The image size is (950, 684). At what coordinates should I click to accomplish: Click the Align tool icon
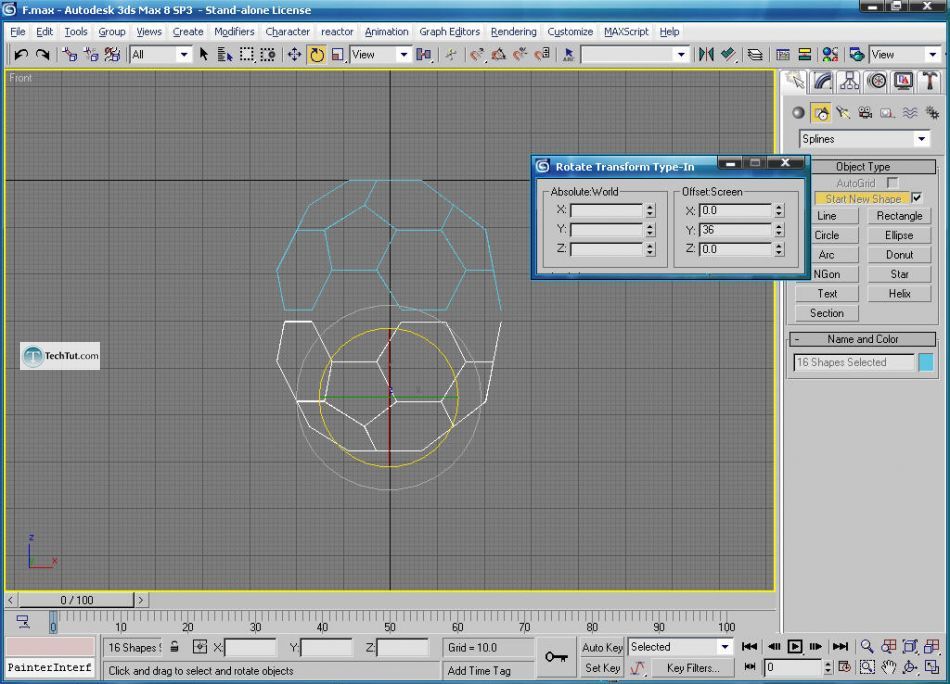[728, 55]
